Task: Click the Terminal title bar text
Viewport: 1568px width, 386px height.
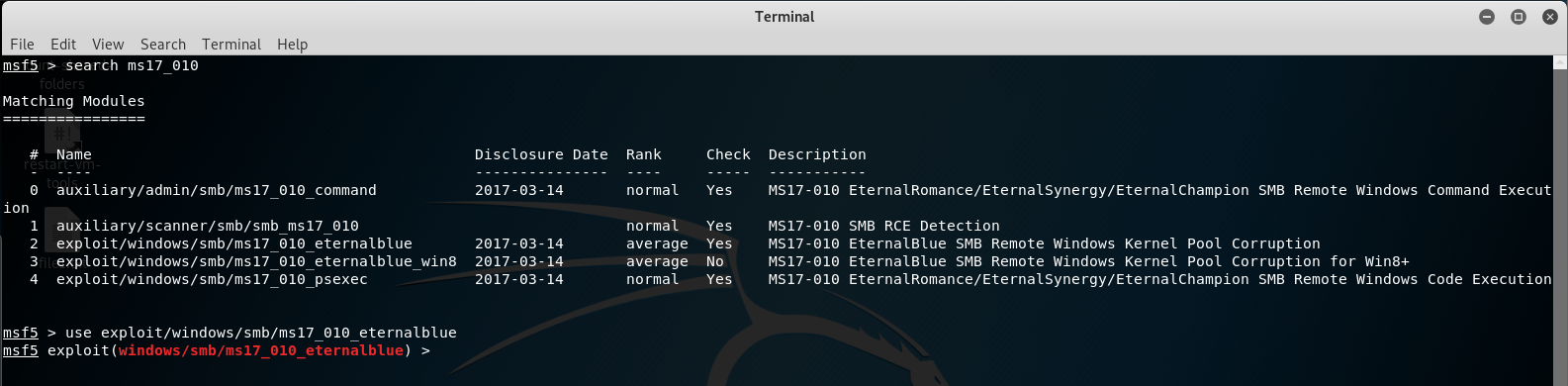Action: click(784, 17)
